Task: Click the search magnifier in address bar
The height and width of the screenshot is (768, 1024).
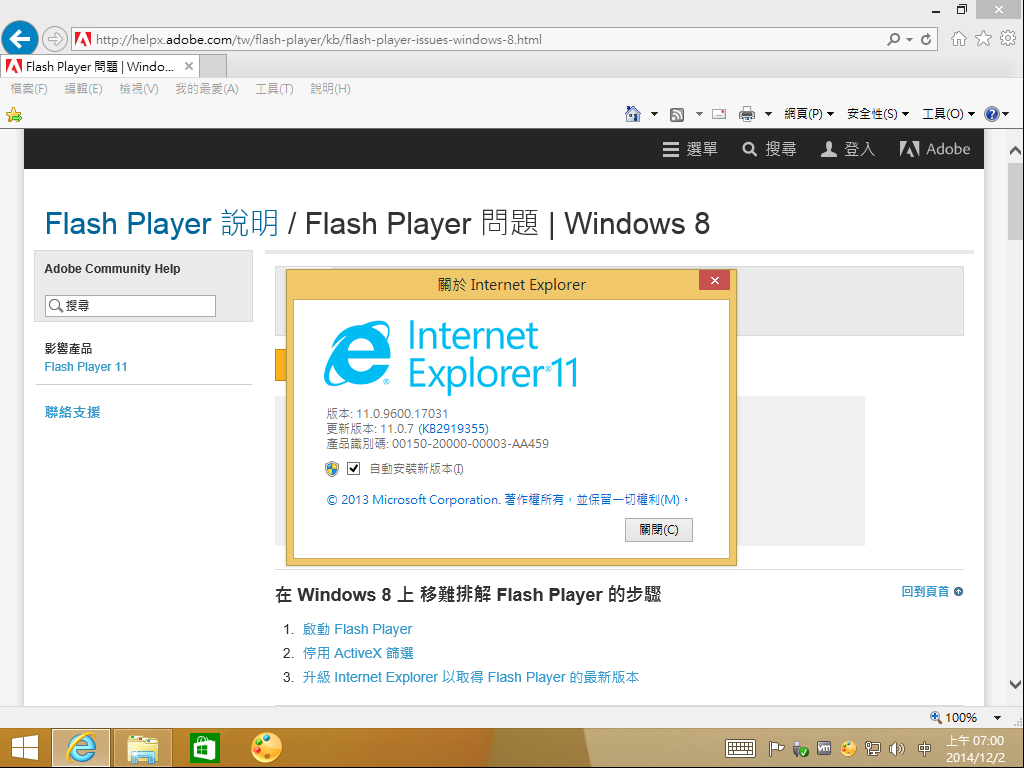Action: [893, 39]
